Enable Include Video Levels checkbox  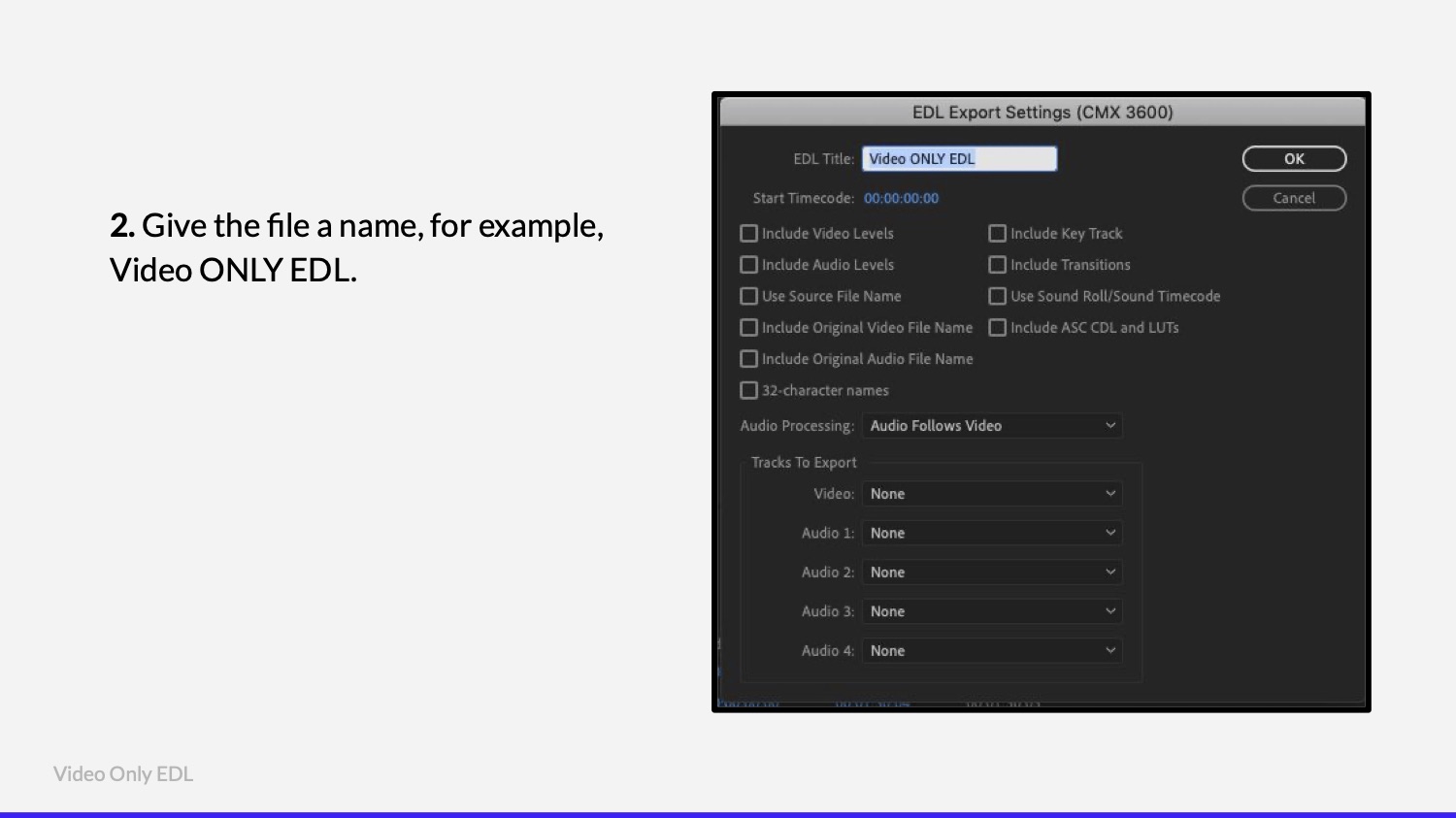(x=748, y=233)
